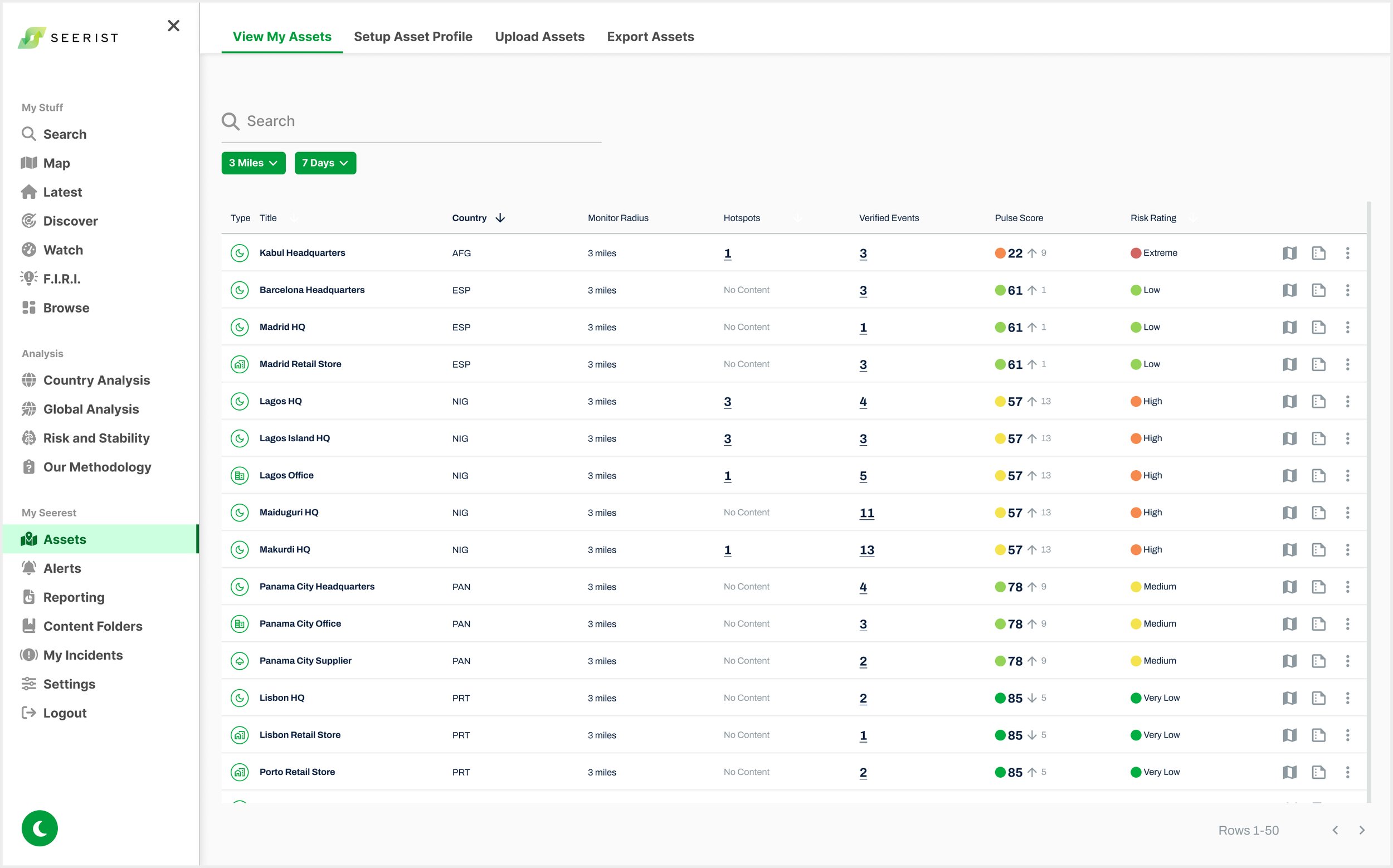
Task: Go to next page of rows
Action: (x=1361, y=830)
